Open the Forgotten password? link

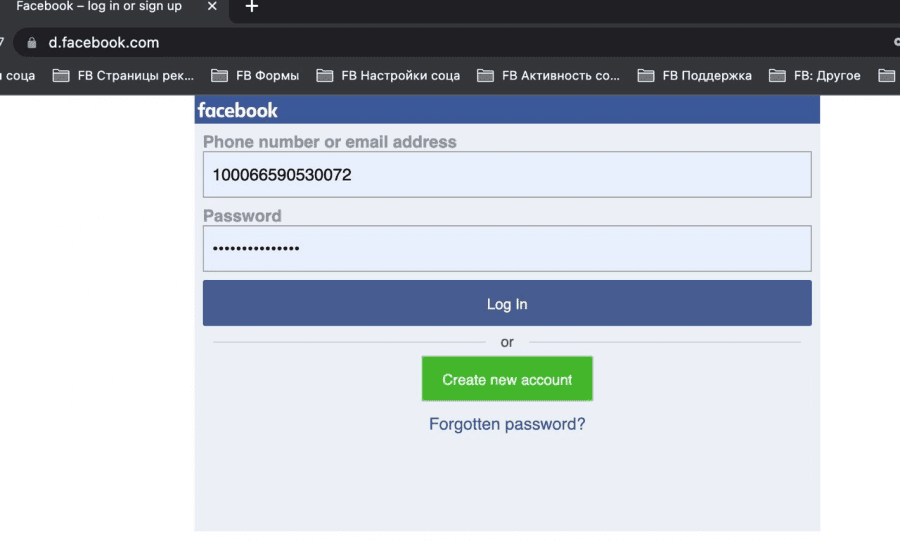coord(507,424)
